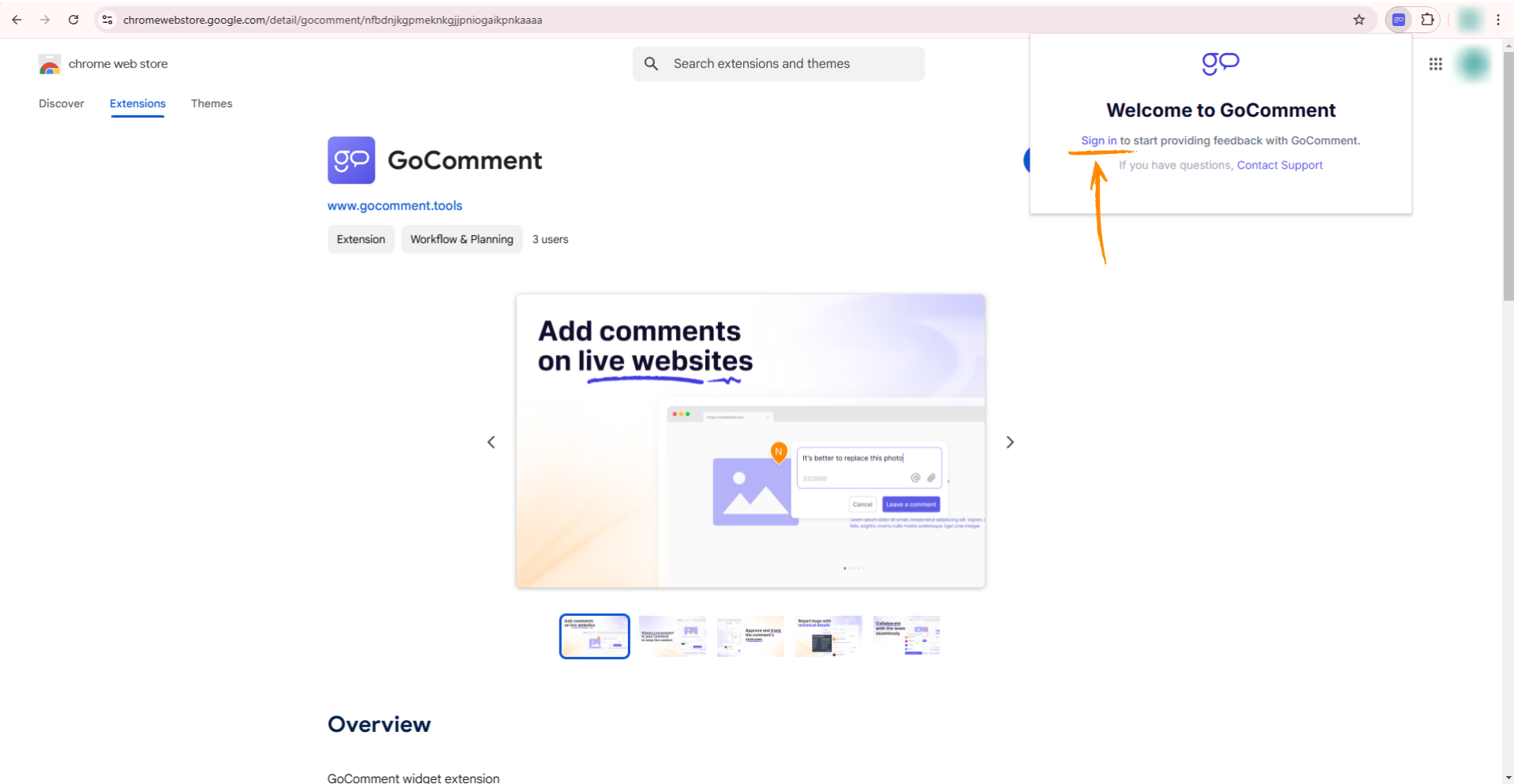Click the Sign in link
The image size is (1514, 784).
point(1098,140)
